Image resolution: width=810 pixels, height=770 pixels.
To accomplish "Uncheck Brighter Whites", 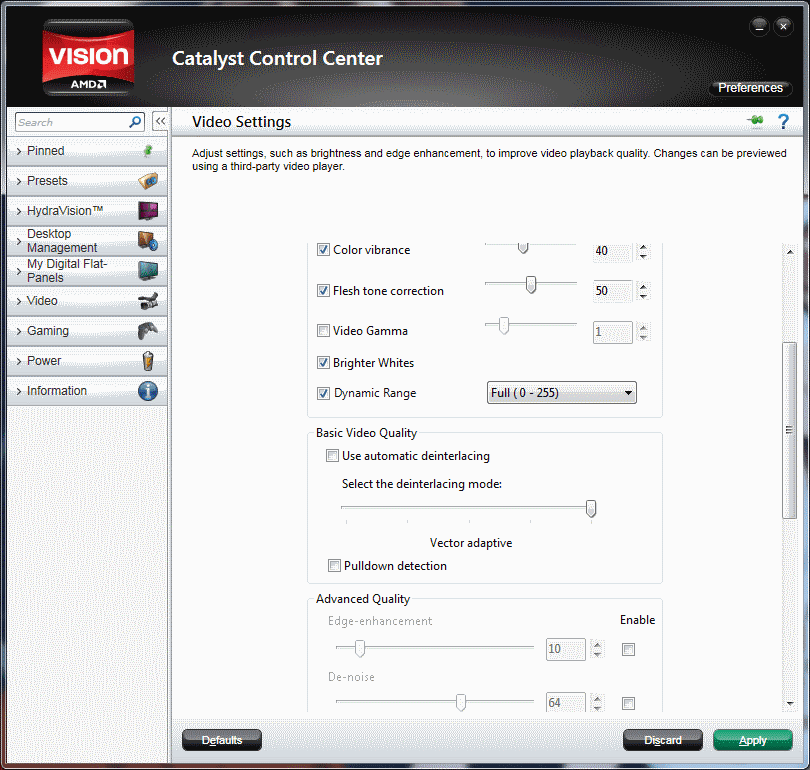I will pos(323,363).
